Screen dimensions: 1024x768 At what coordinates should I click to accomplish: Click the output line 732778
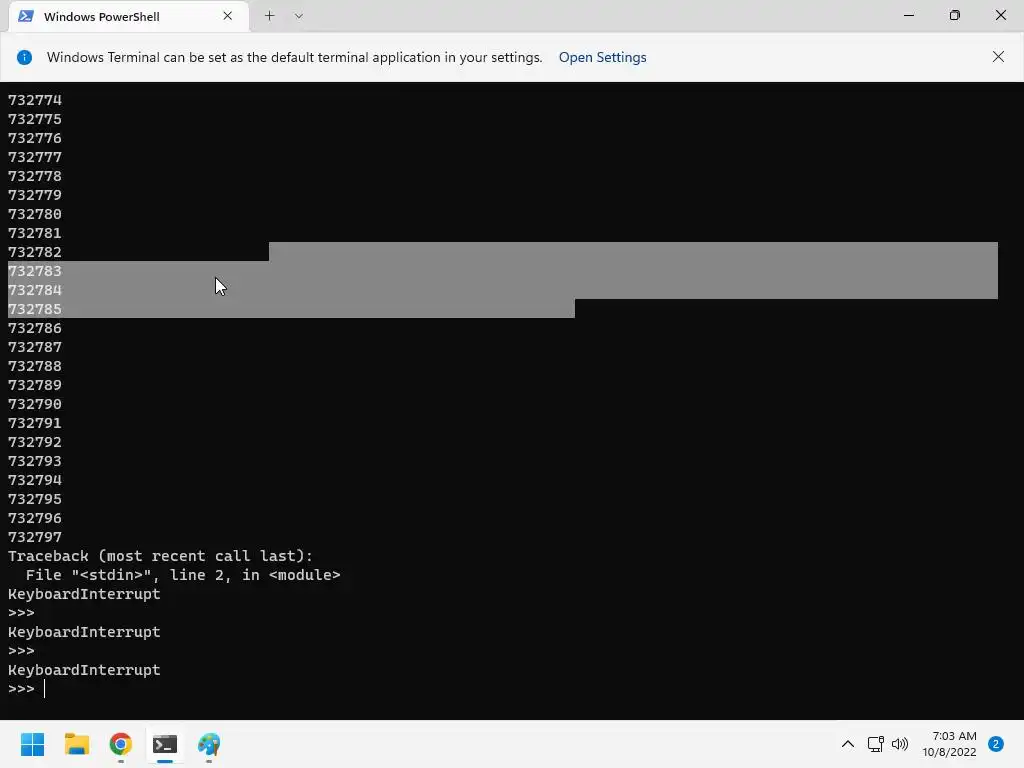35,176
